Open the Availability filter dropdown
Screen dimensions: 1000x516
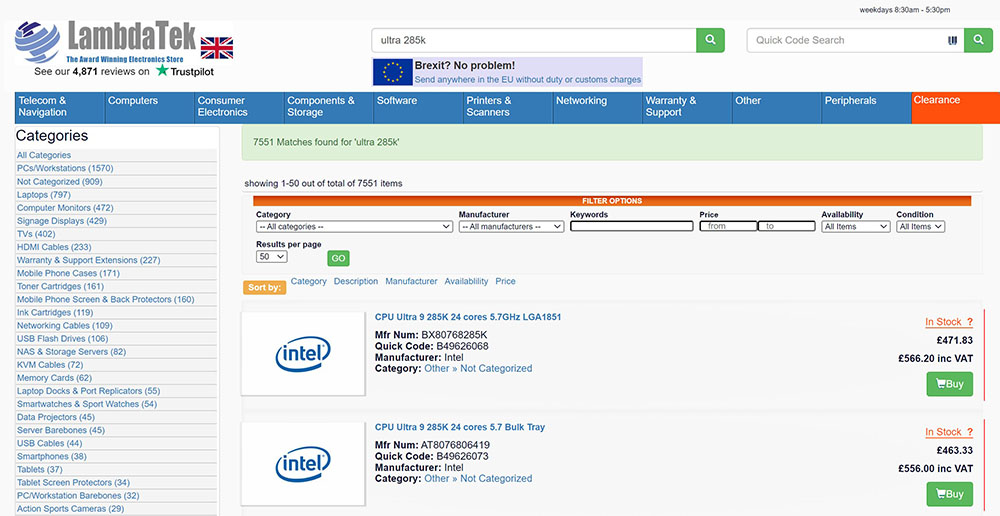pyautogui.click(x=855, y=227)
